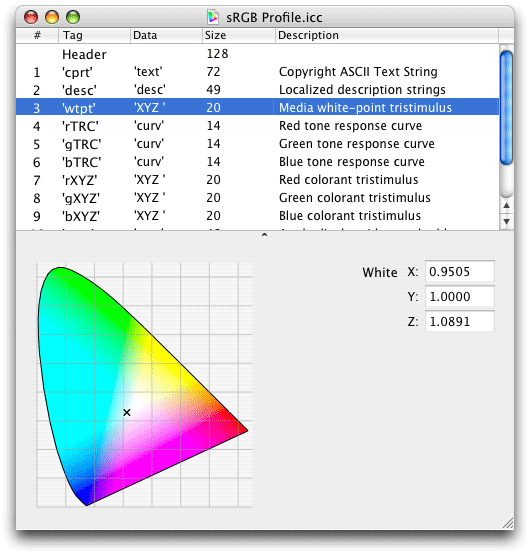Click 'Green tone response curve' description
531x557 pixels.
coord(357,144)
